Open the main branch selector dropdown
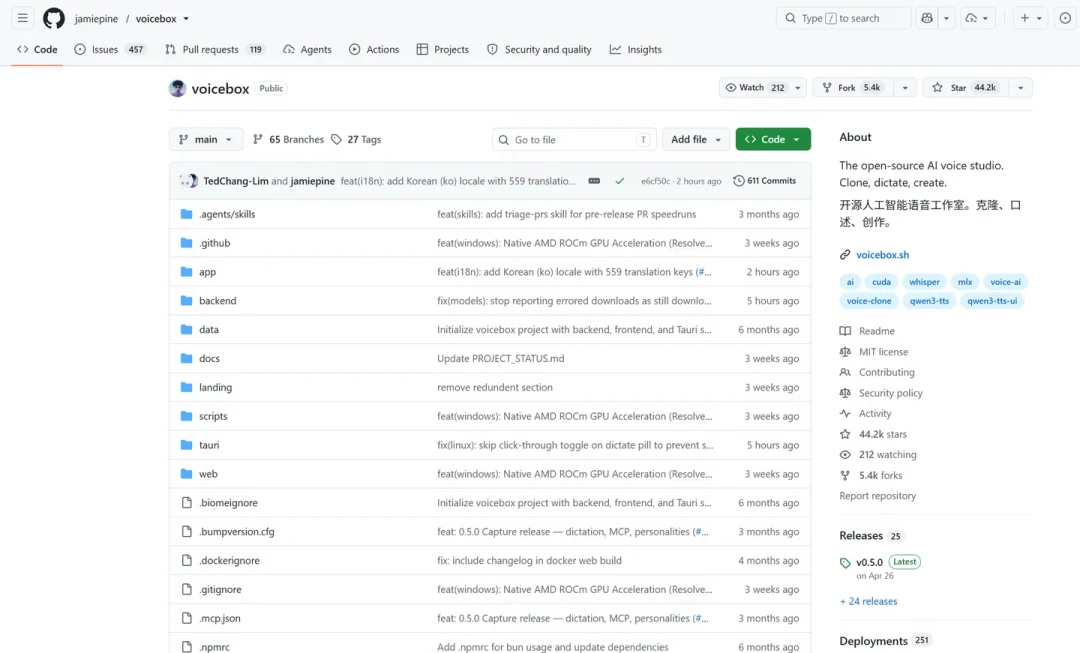Image resolution: width=1080 pixels, height=653 pixels. click(x=205, y=139)
